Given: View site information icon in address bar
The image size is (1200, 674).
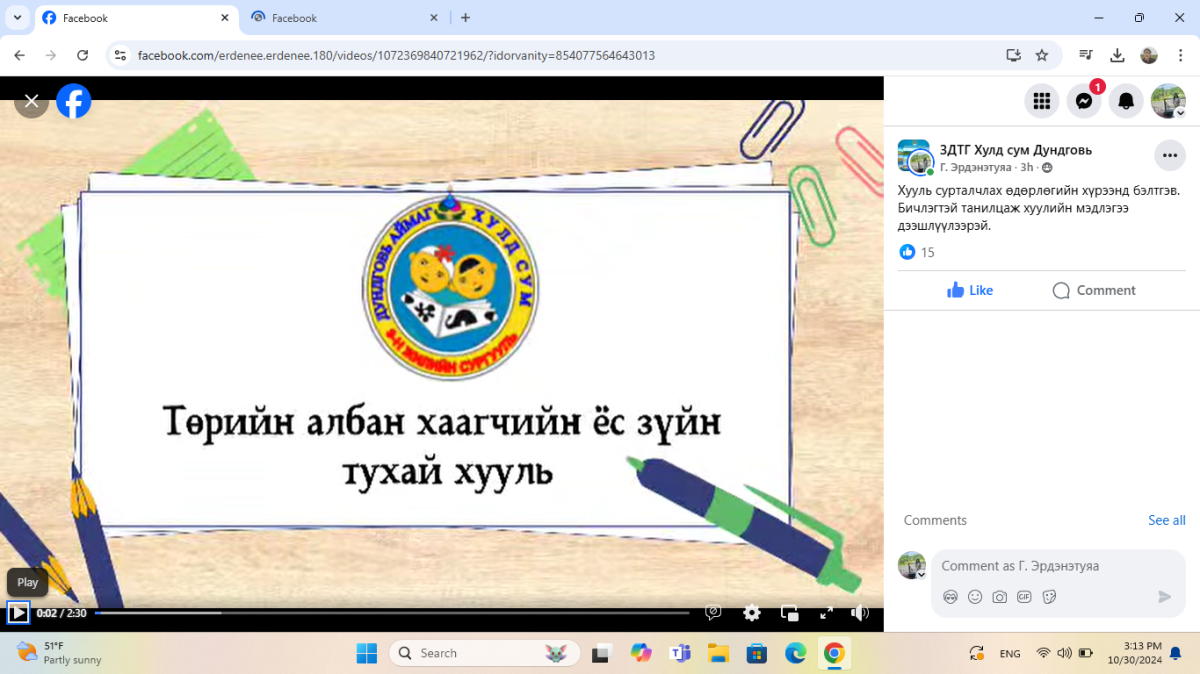Looking at the screenshot, I should click(x=120, y=55).
